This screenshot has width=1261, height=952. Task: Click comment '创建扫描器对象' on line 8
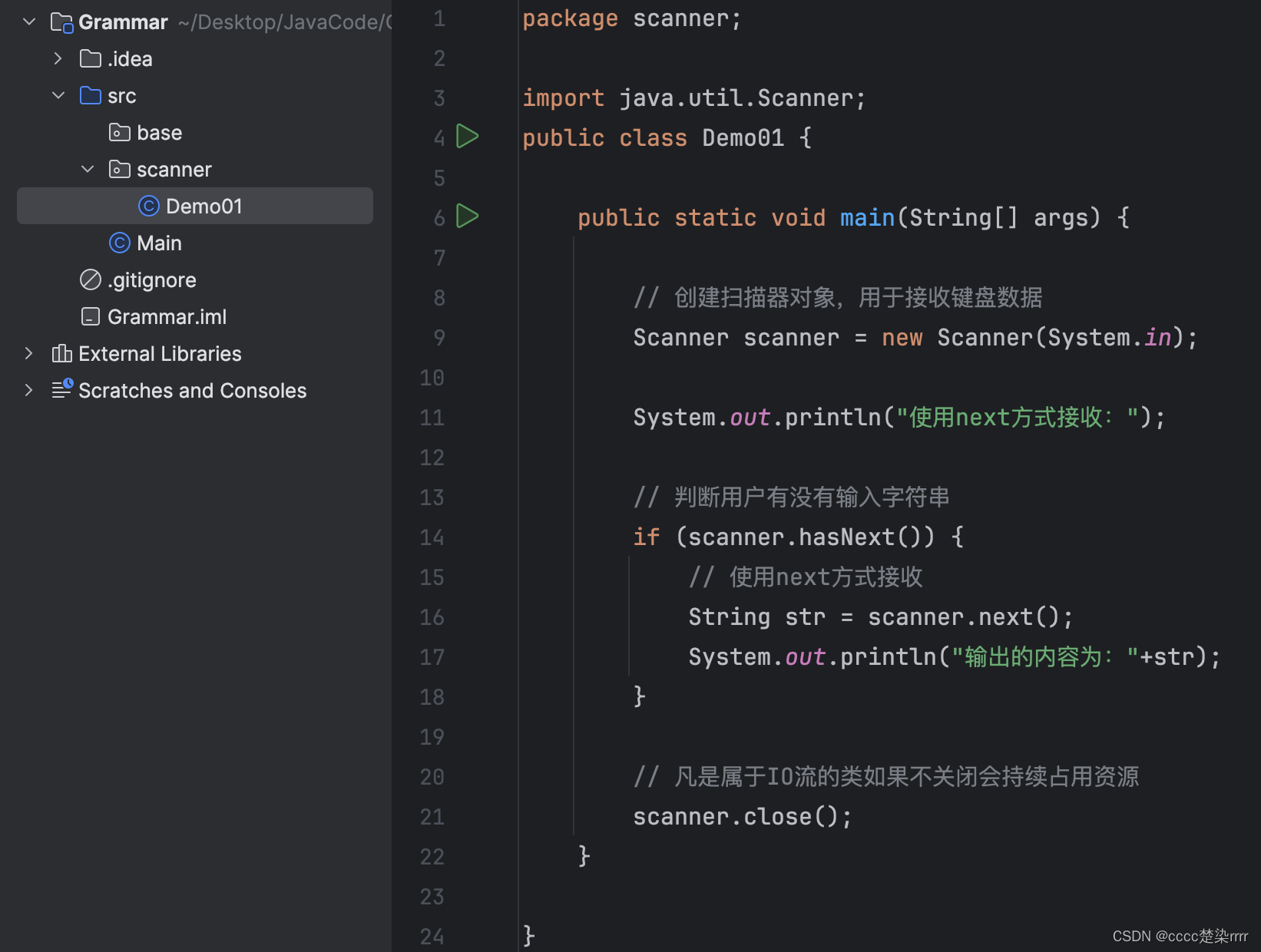(755, 297)
